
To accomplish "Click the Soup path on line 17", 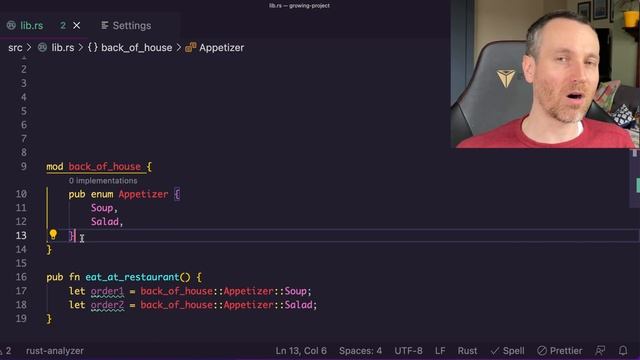I will tap(296, 291).
